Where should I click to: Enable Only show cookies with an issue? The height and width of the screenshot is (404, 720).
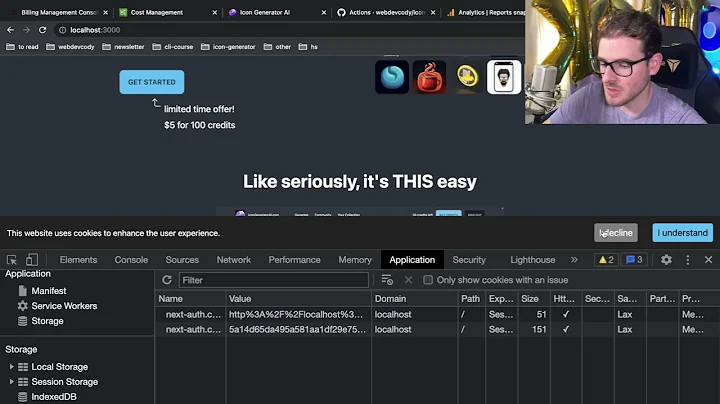[x=428, y=280]
